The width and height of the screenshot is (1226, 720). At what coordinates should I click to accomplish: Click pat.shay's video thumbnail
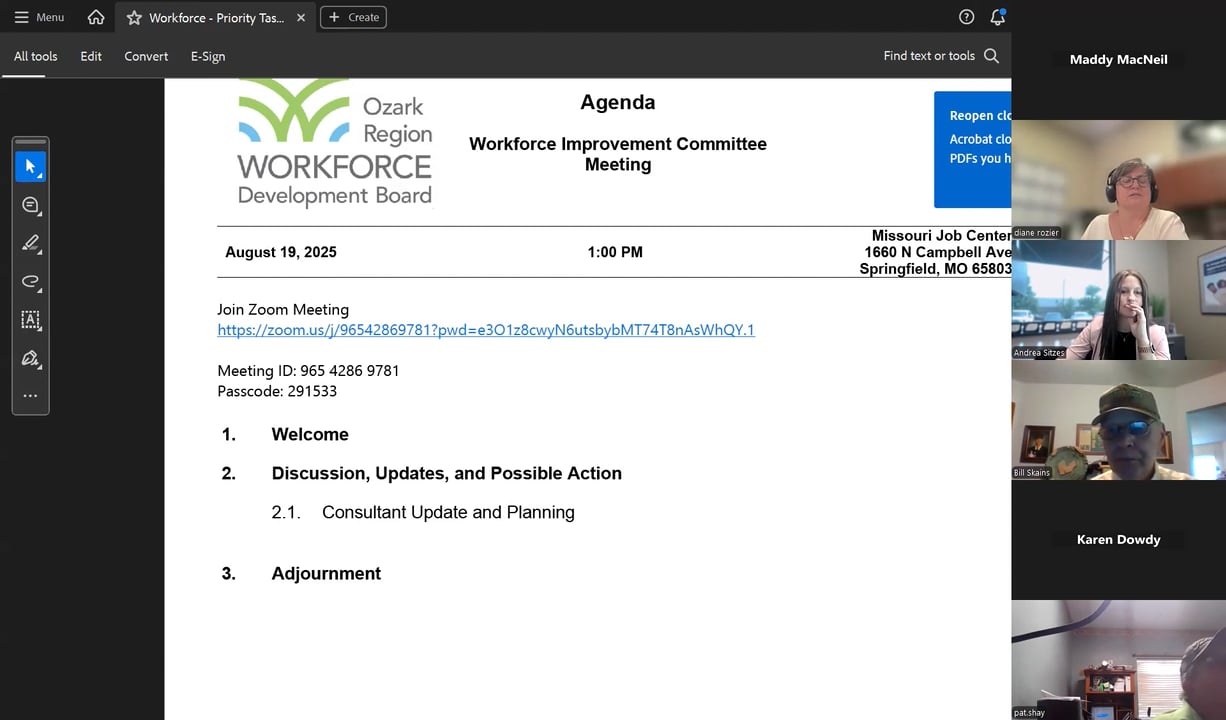click(x=1118, y=660)
